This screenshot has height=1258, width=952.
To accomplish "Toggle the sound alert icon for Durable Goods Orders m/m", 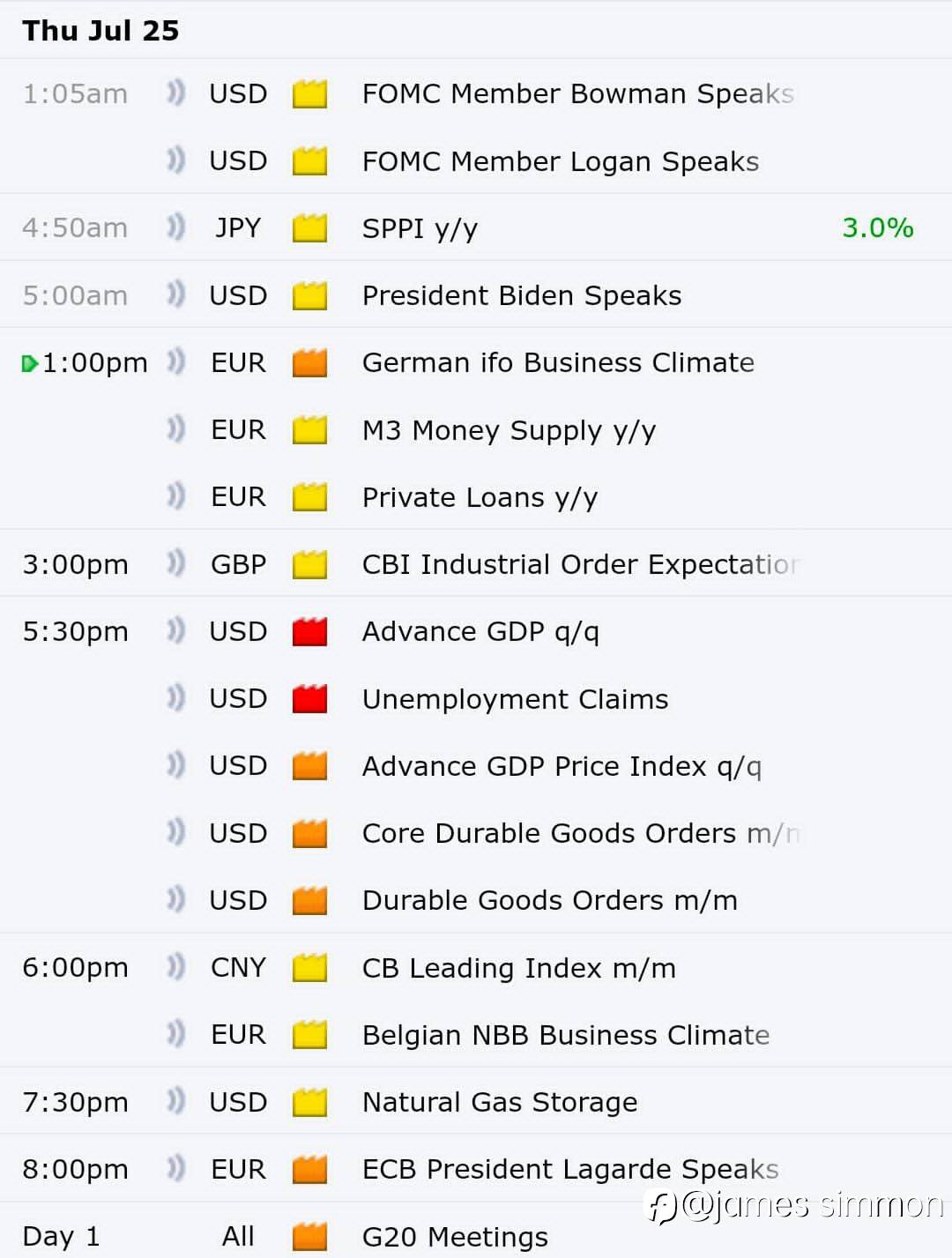I will (x=176, y=900).
